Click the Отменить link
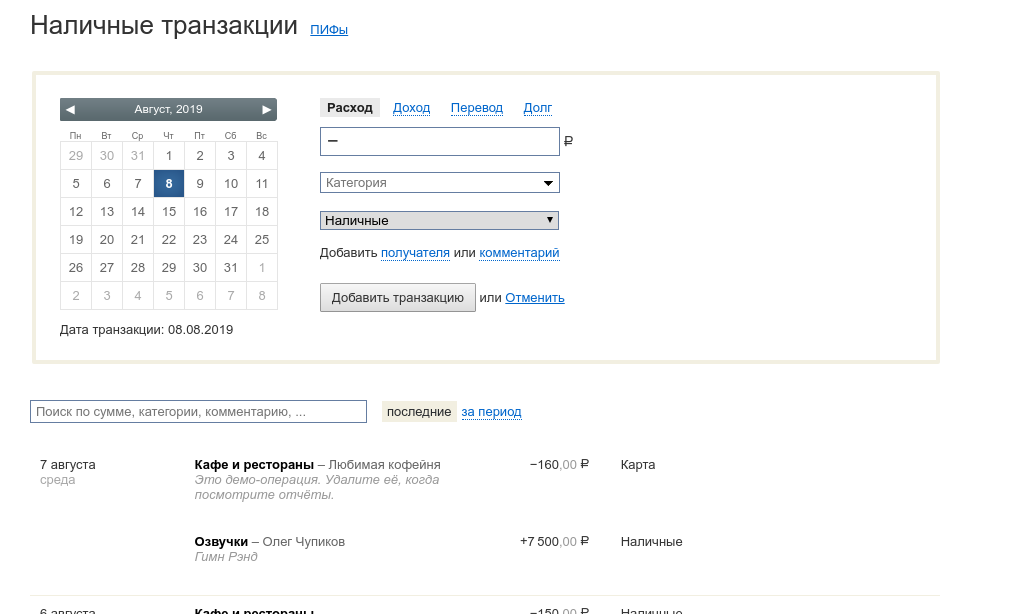Screen dimensions: 1016x614 click(x=534, y=297)
